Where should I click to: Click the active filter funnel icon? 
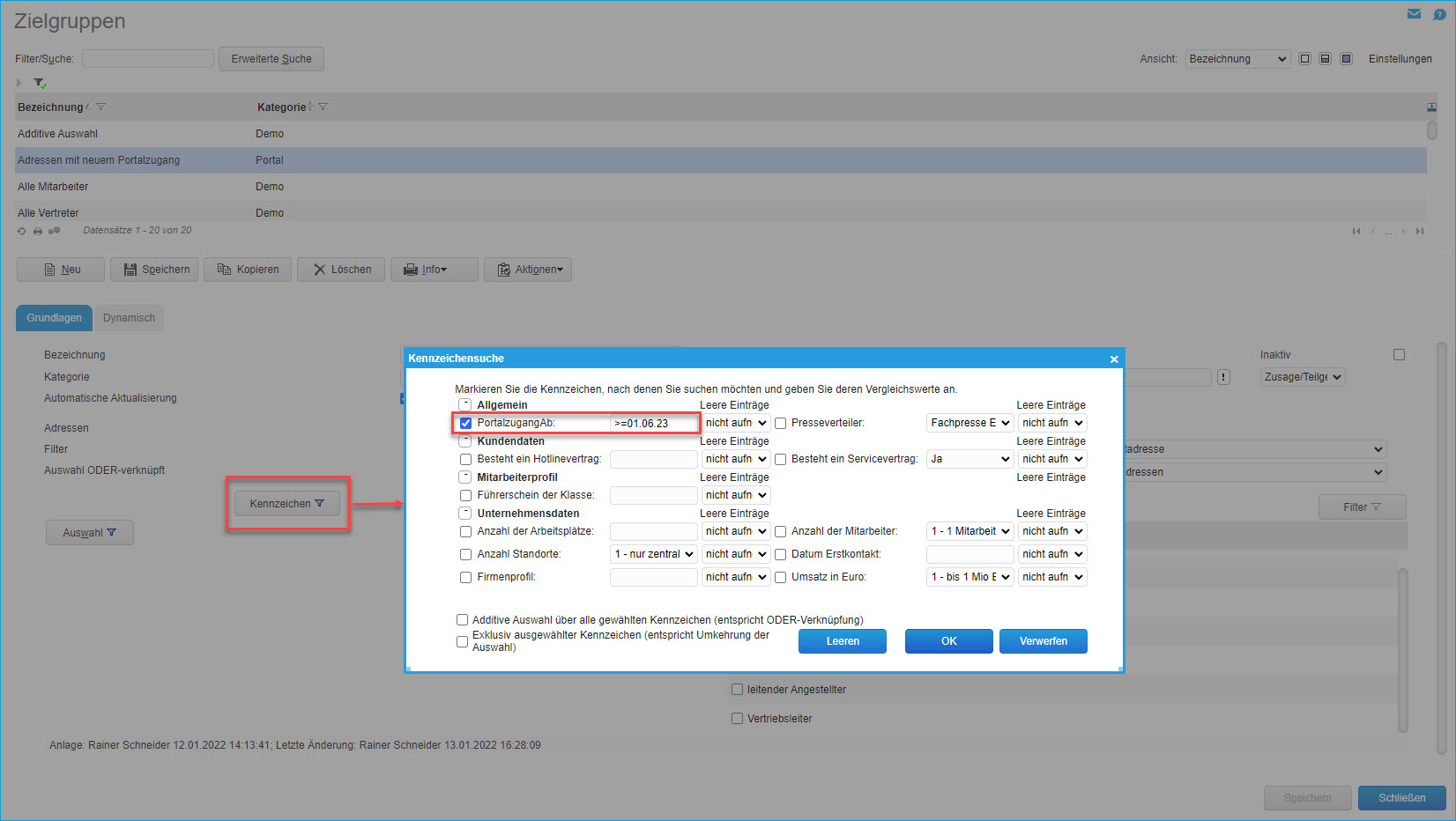click(40, 83)
